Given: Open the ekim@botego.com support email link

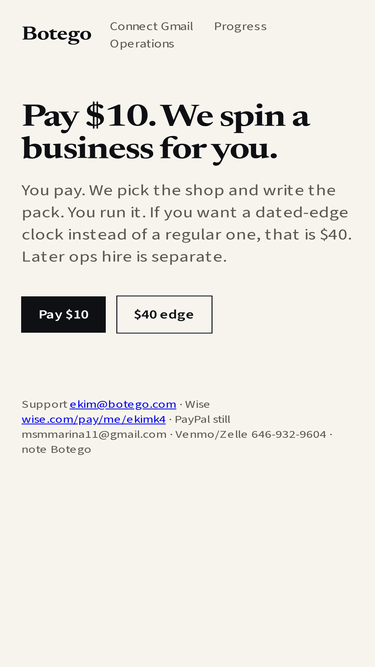Looking at the screenshot, I should pyautogui.click(x=123, y=404).
